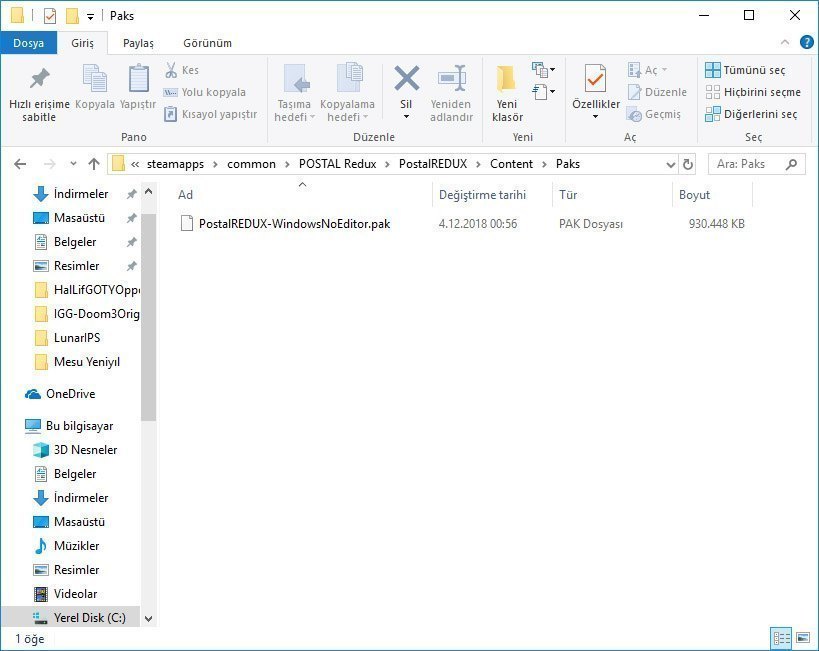Viewport: 819px width, 651px height.
Task: Click the Geçmiş history button
Action: 654,114
